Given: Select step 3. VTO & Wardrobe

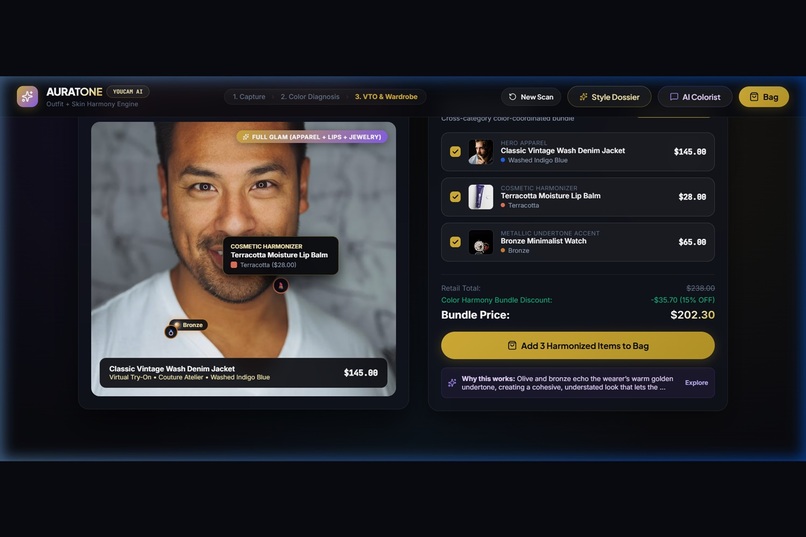Looking at the screenshot, I should 386,97.
